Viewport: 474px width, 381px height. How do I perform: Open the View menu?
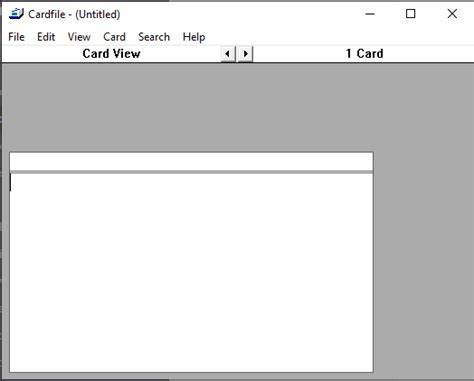click(79, 37)
